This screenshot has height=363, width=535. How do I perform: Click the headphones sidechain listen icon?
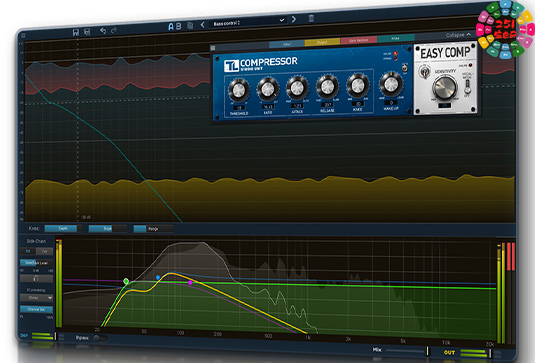(36, 278)
